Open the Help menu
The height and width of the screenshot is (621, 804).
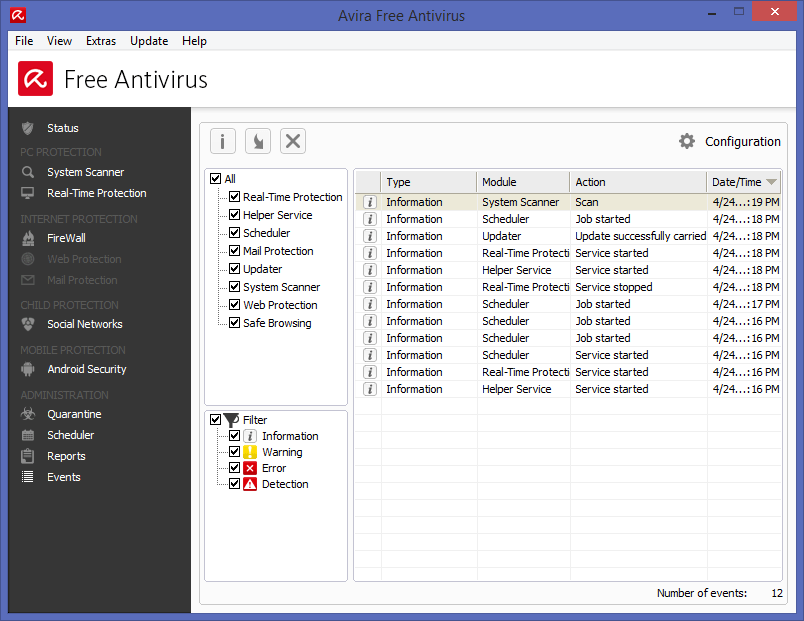[x=194, y=41]
